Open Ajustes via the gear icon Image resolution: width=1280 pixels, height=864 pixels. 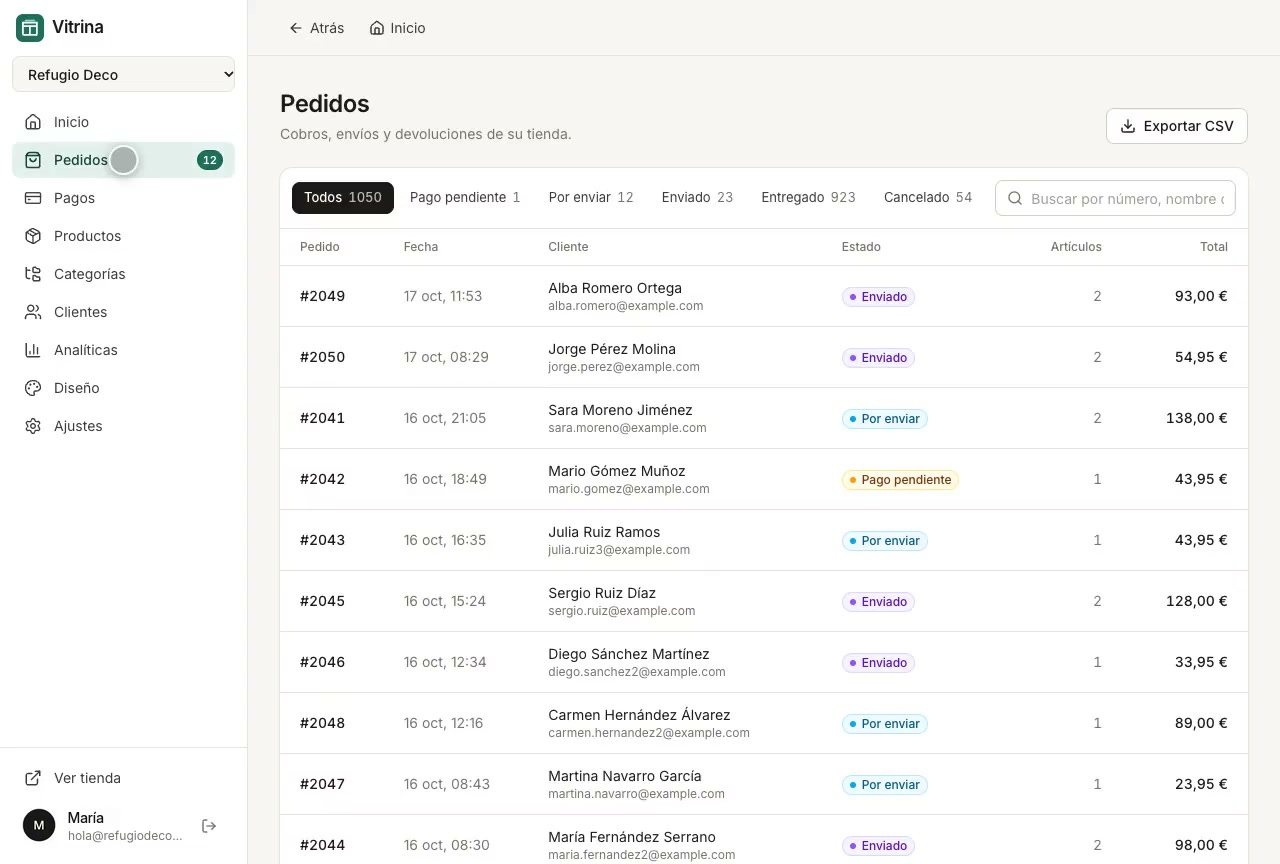[x=33, y=426]
